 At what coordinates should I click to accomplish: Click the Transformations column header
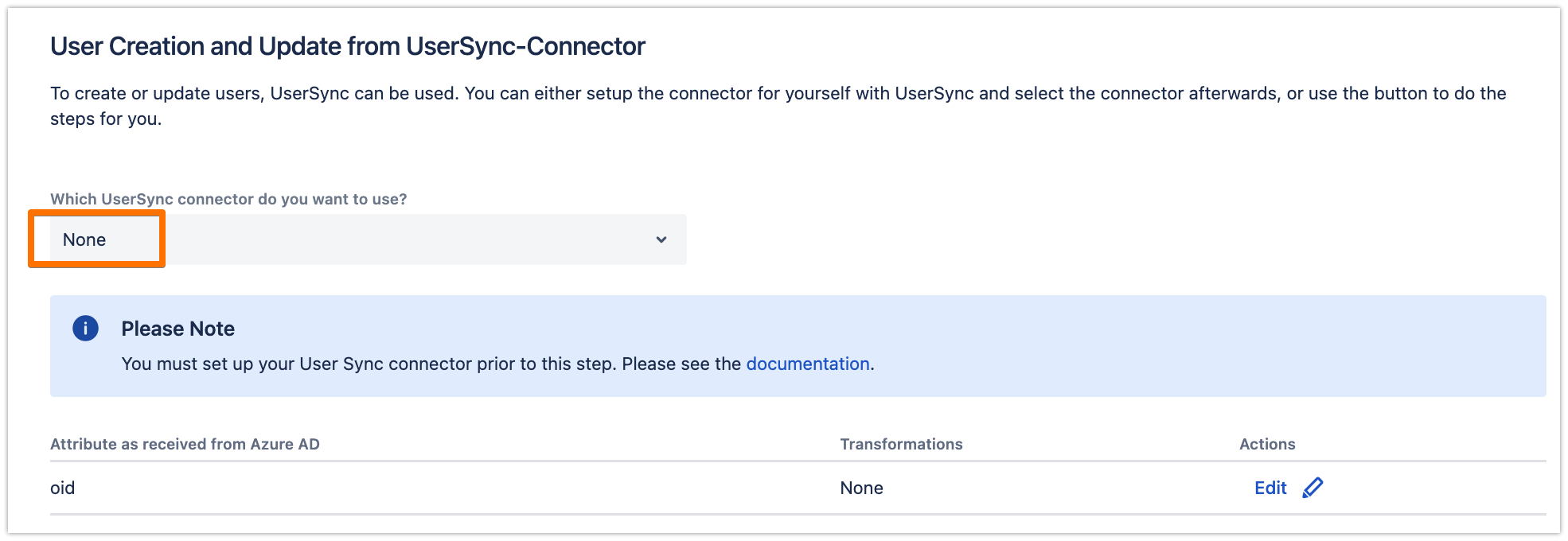tap(901, 444)
